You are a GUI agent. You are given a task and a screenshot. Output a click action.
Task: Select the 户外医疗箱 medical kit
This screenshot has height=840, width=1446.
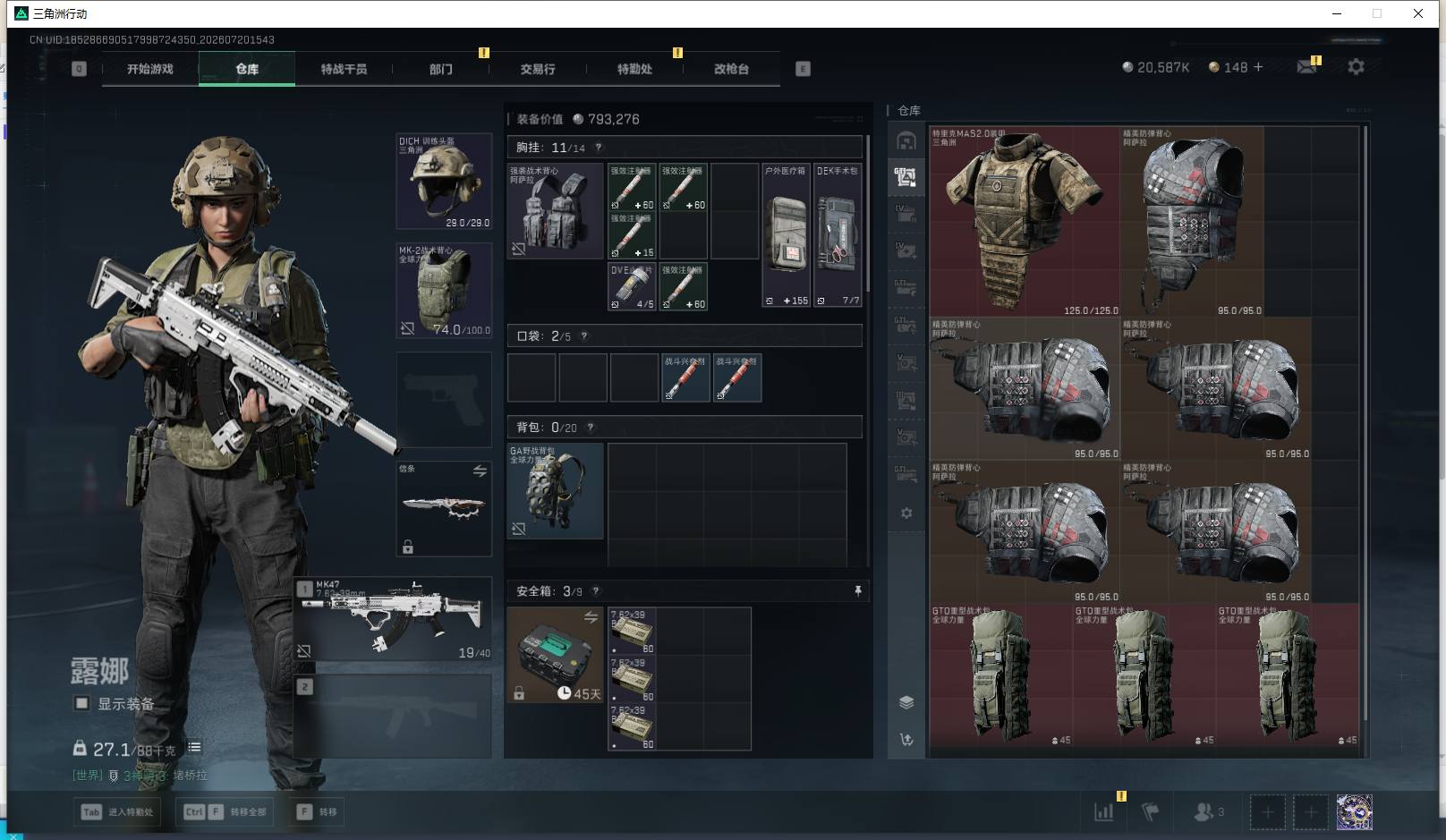[786, 235]
